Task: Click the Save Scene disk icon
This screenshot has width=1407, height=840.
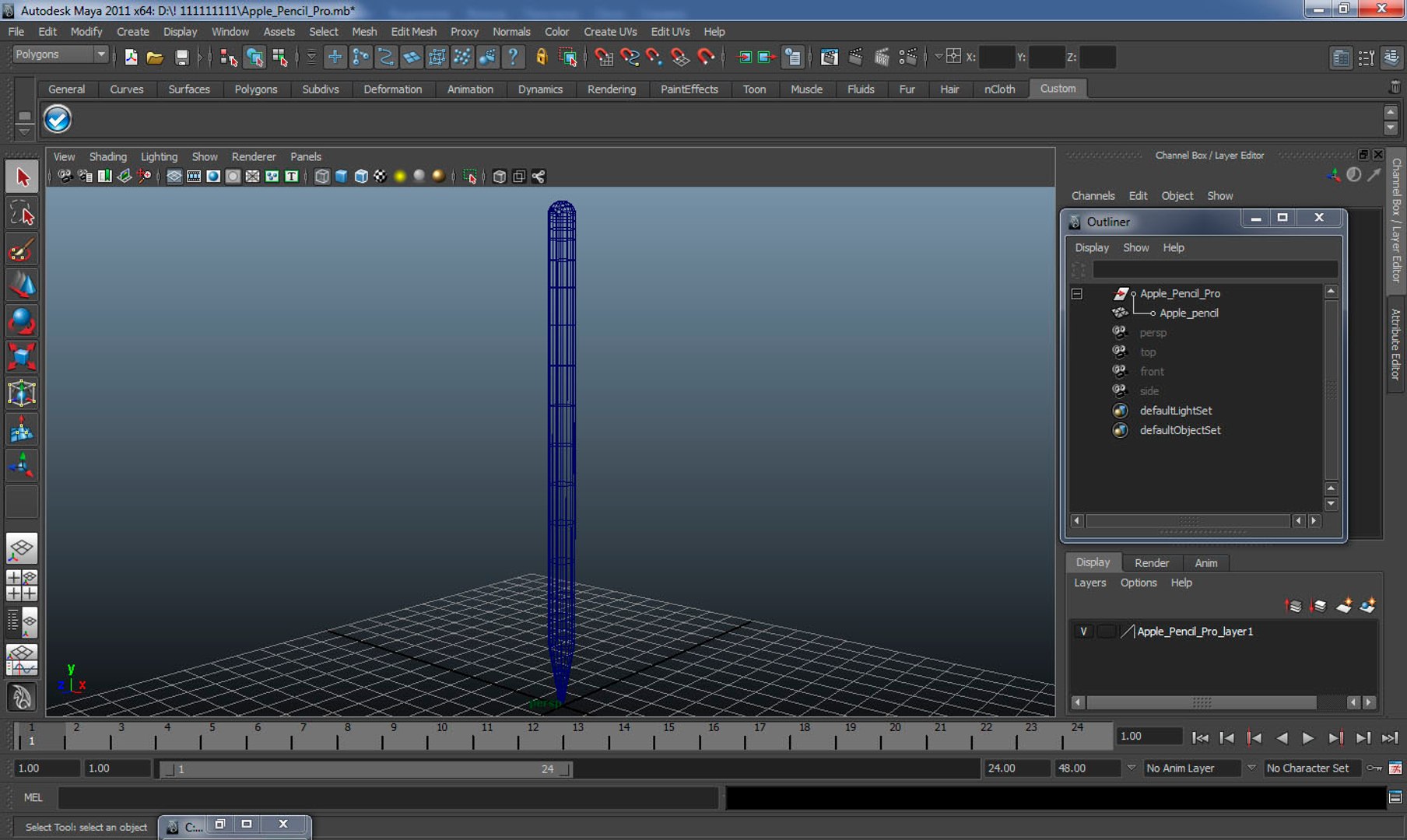Action: (x=181, y=57)
